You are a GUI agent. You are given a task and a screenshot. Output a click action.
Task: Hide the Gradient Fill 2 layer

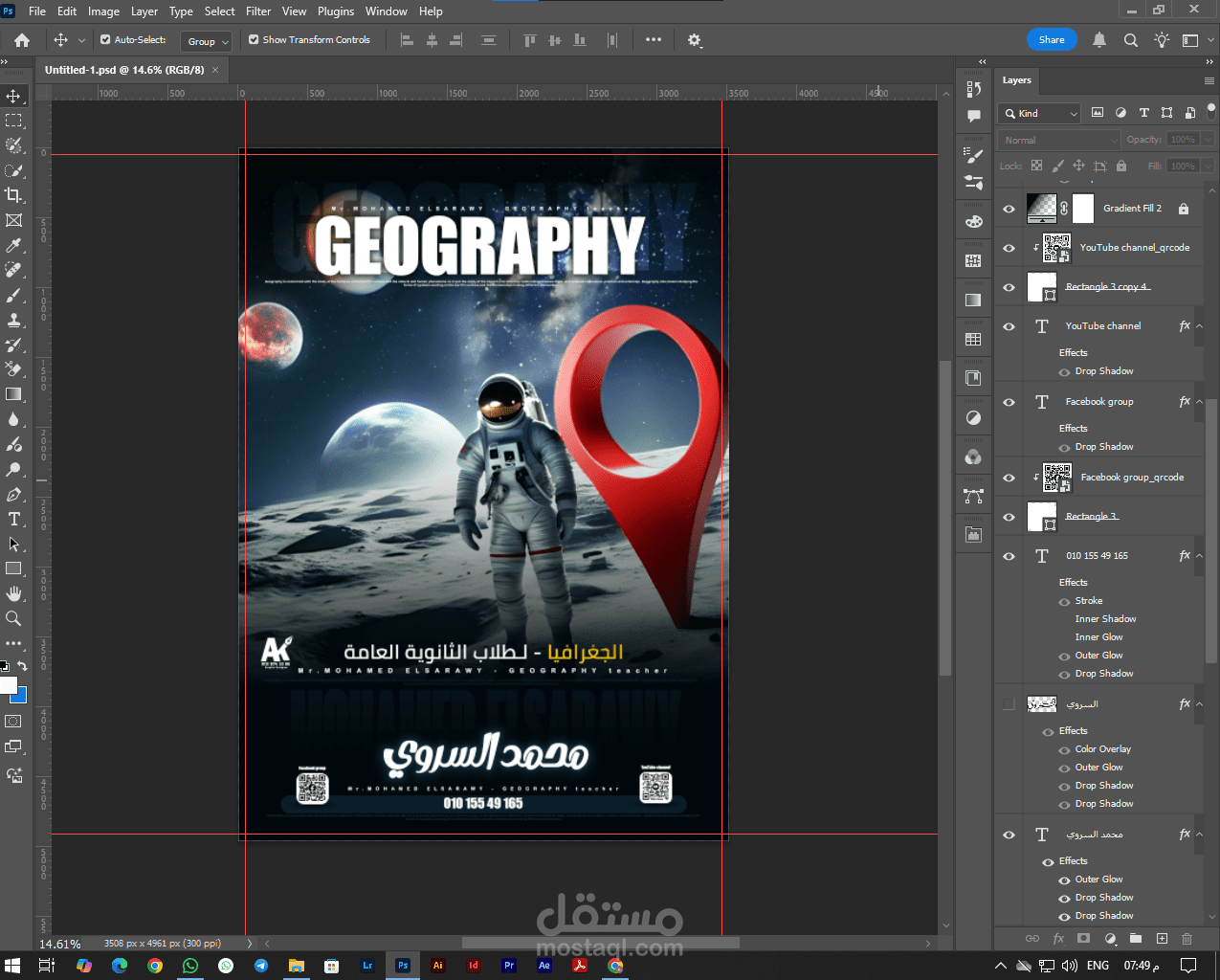tap(1009, 209)
